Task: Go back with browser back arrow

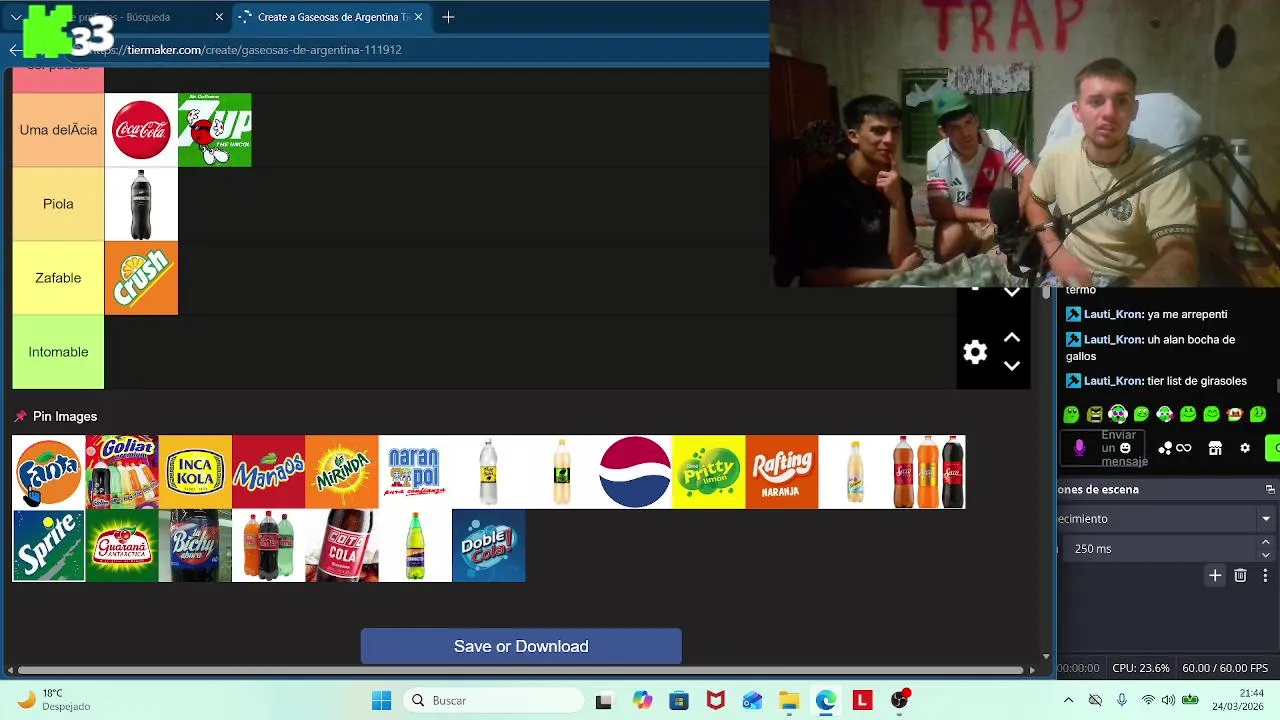Action: click(14, 50)
